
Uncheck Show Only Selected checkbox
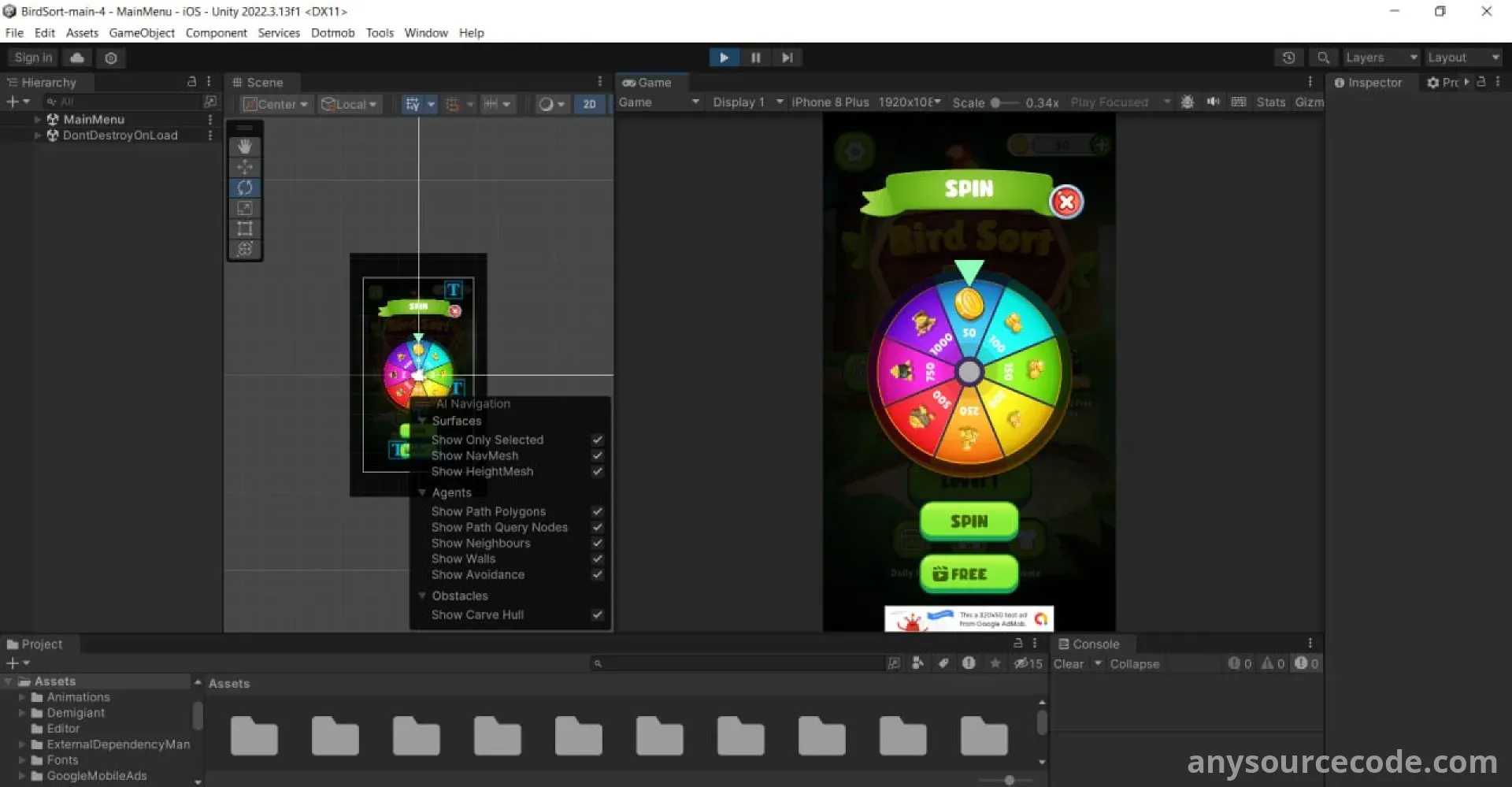(598, 440)
